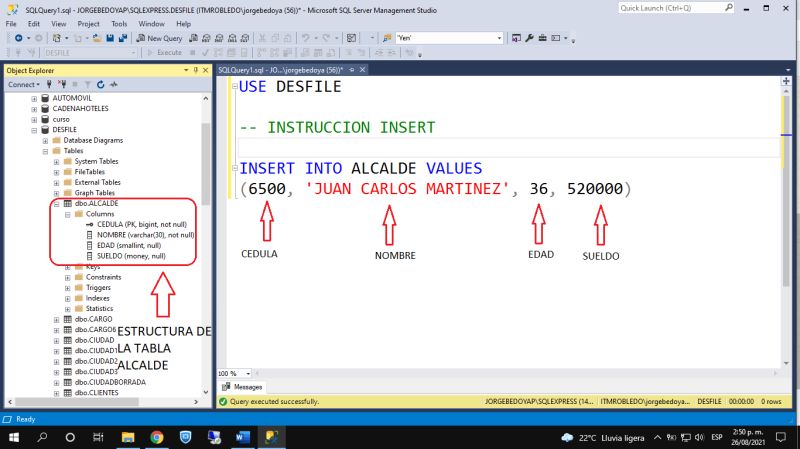Select the dbo.CIUDADBORRADA table

pos(104,382)
